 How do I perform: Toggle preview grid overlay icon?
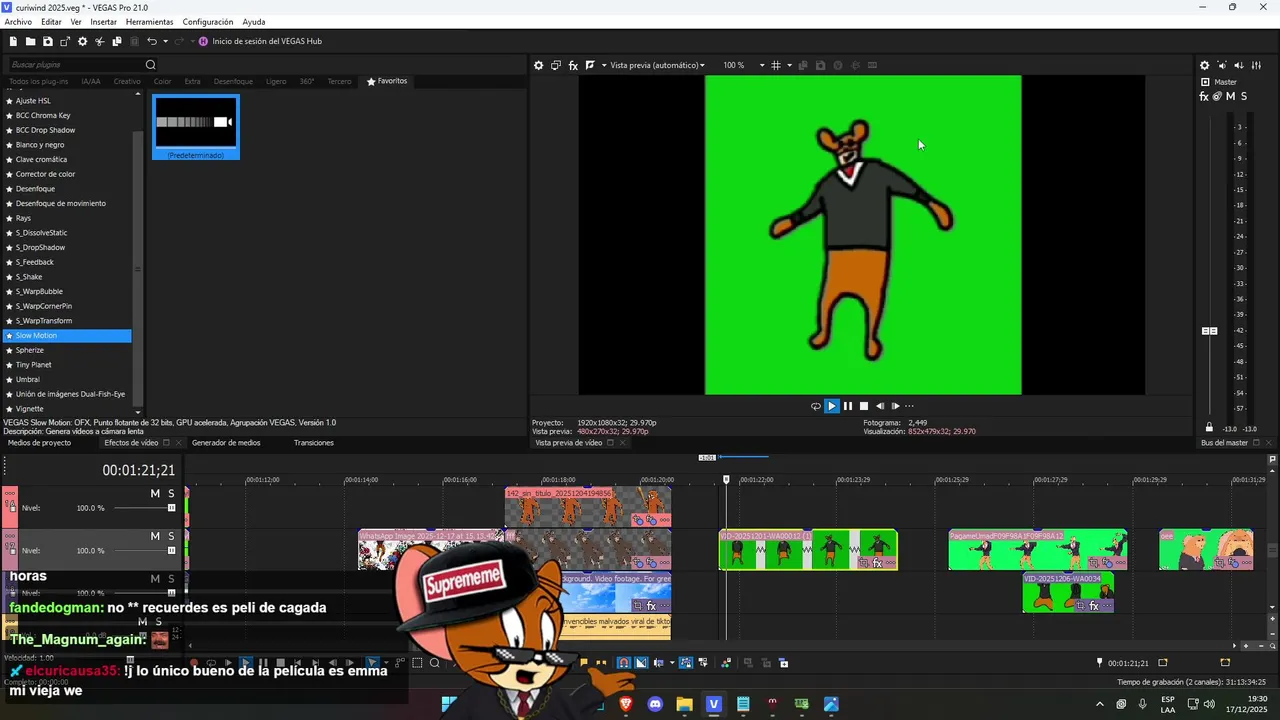(776, 65)
